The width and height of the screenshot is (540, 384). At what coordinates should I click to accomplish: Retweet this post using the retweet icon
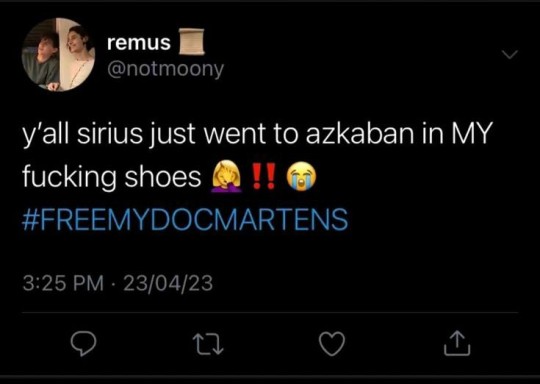pyautogui.click(x=208, y=345)
